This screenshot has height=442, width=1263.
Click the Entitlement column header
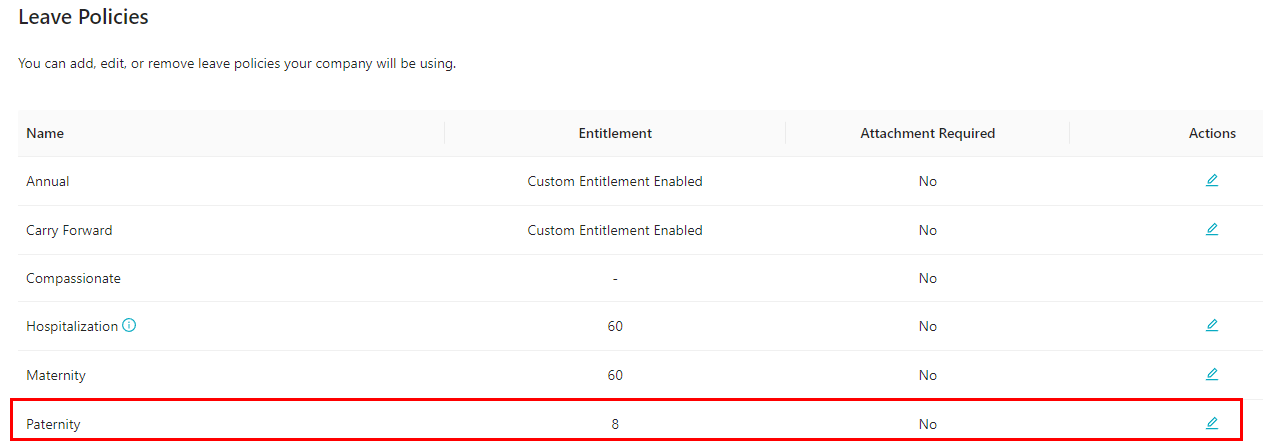(615, 133)
